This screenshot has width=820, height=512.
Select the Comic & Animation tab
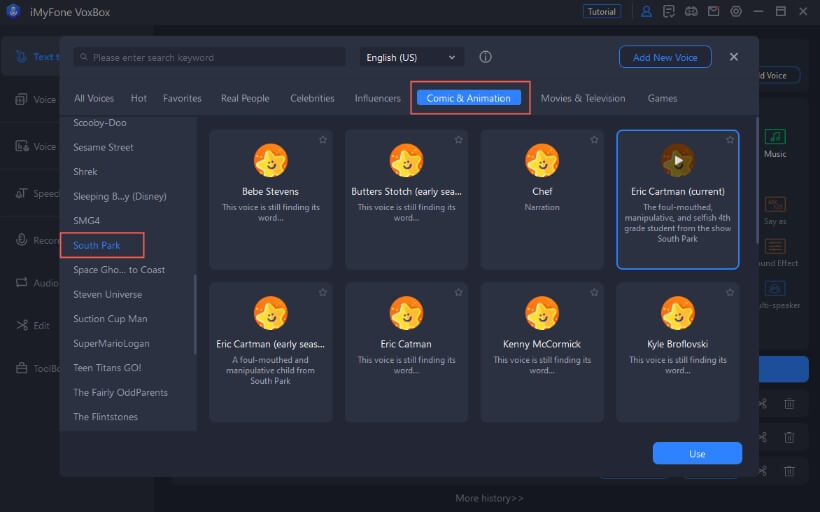click(x=469, y=98)
